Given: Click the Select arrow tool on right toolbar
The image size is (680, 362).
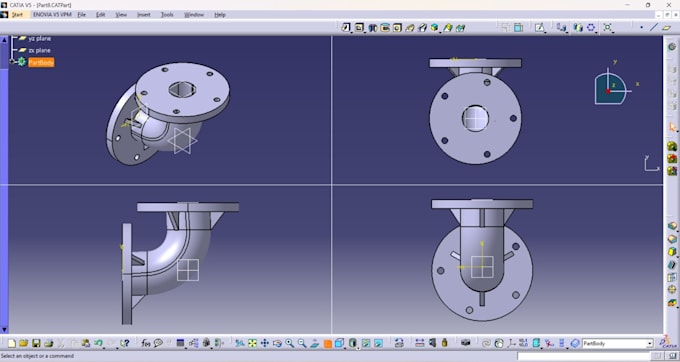Looking at the screenshot, I should 672,127.
